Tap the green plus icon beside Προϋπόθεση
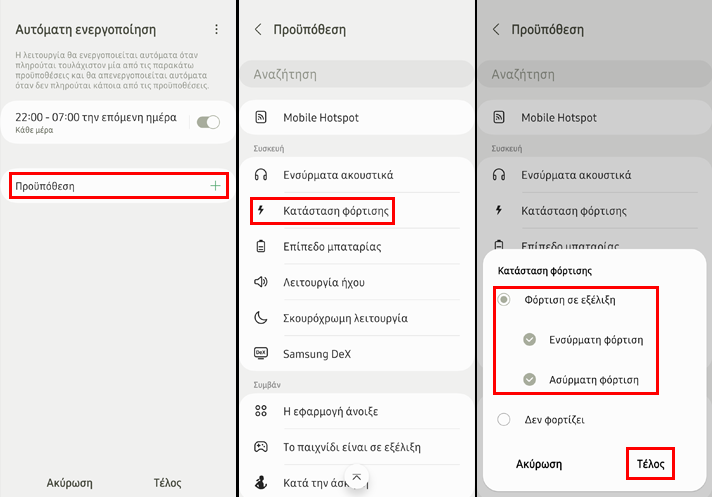 tap(215, 186)
